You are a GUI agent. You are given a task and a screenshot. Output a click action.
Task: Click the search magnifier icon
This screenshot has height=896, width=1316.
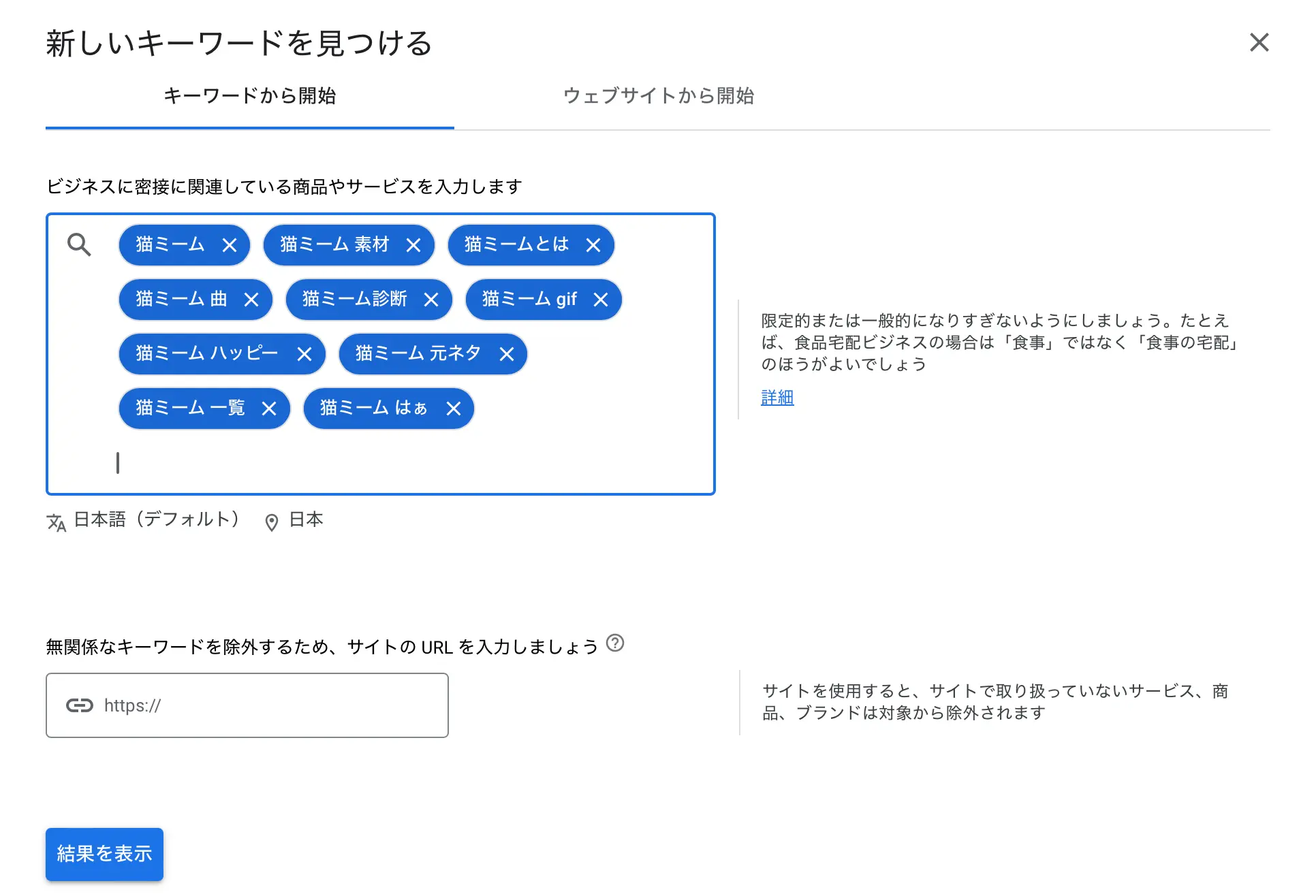tap(79, 244)
